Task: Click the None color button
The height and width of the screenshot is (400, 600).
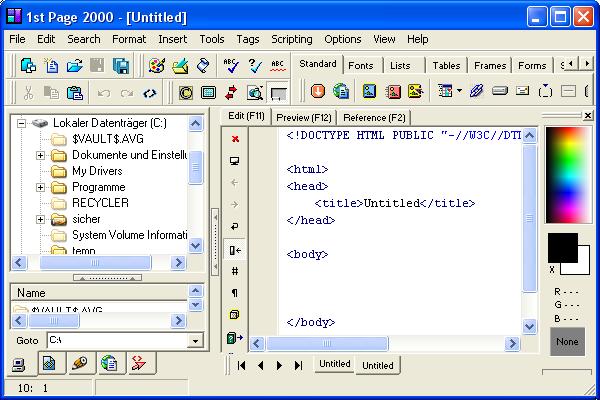Action: [x=567, y=341]
